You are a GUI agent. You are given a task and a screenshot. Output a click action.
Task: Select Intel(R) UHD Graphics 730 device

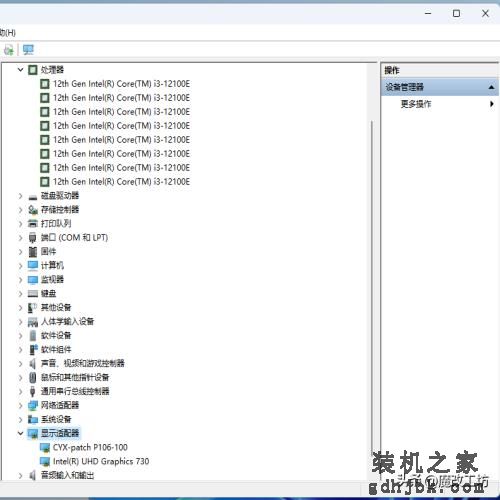(x=101, y=461)
